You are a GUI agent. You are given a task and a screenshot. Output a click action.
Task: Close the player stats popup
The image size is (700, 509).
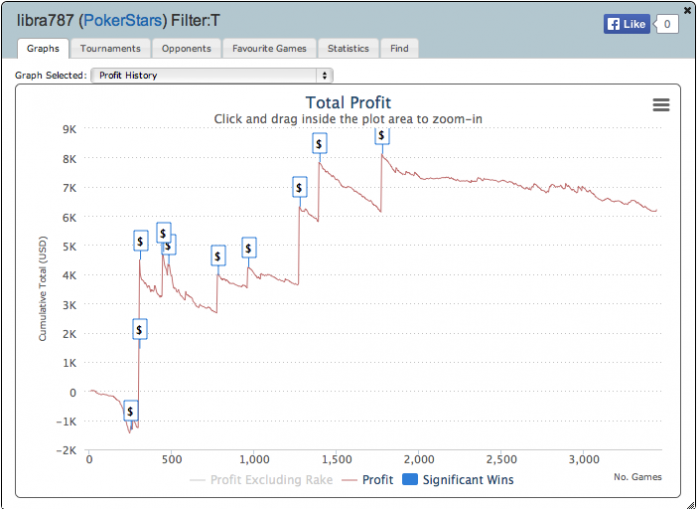(x=688, y=10)
